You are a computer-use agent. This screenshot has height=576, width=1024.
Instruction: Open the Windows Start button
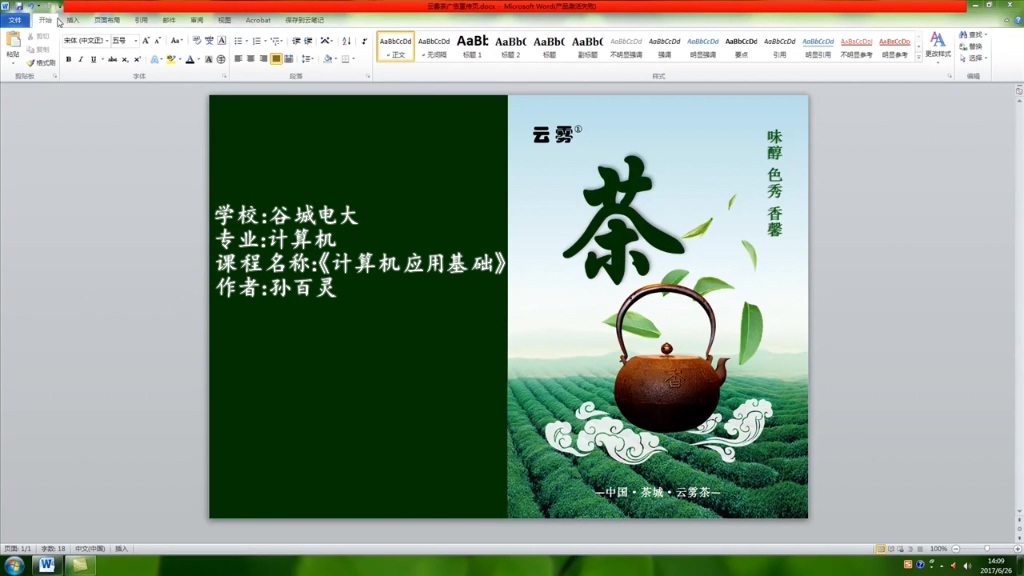click(x=14, y=566)
